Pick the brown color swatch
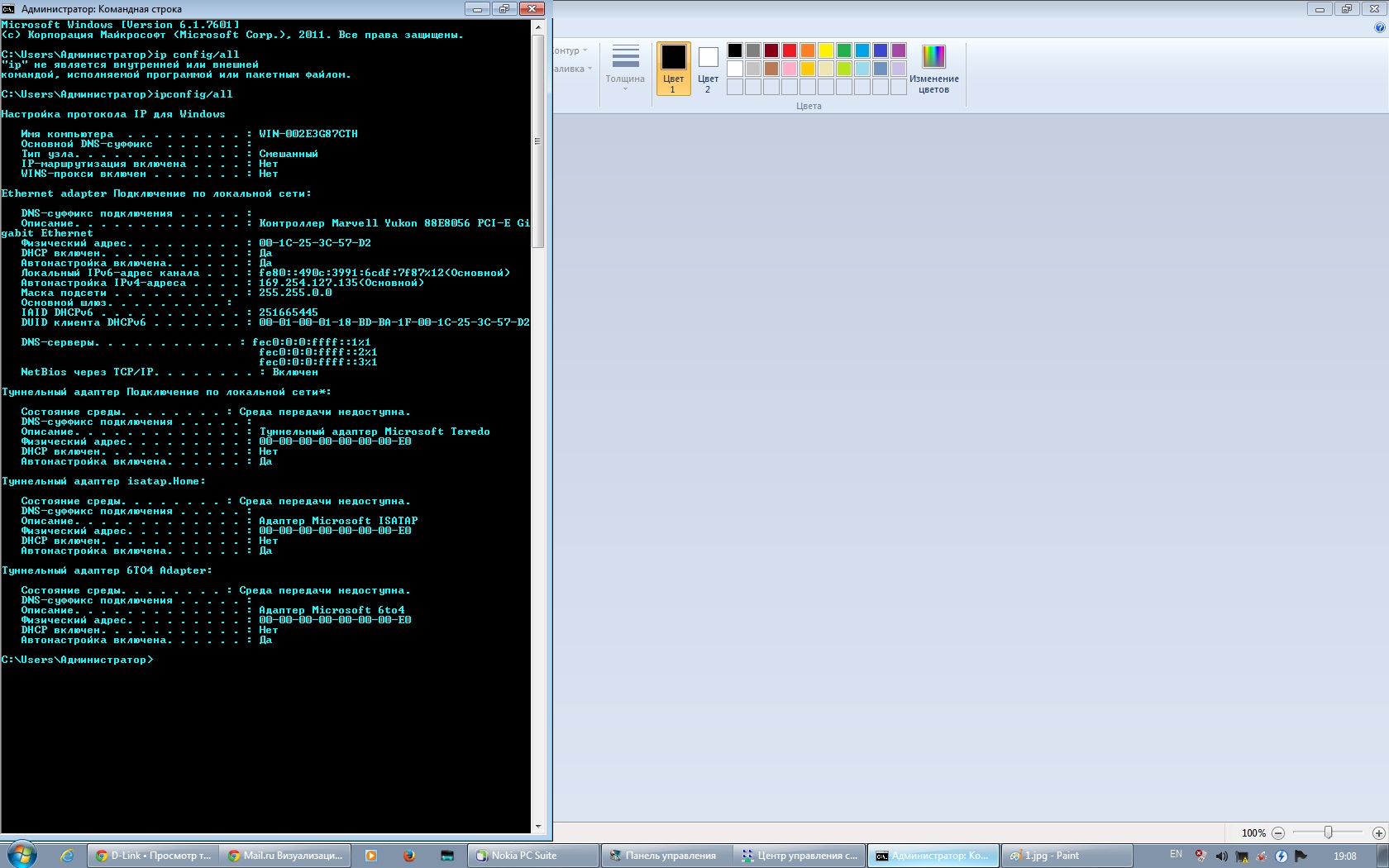Screen dimensions: 1389x868 click(771, 69)
